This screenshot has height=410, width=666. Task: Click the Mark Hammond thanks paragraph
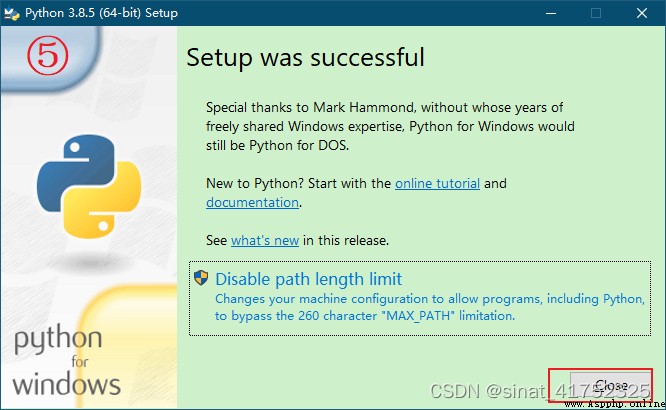[390, 127]
